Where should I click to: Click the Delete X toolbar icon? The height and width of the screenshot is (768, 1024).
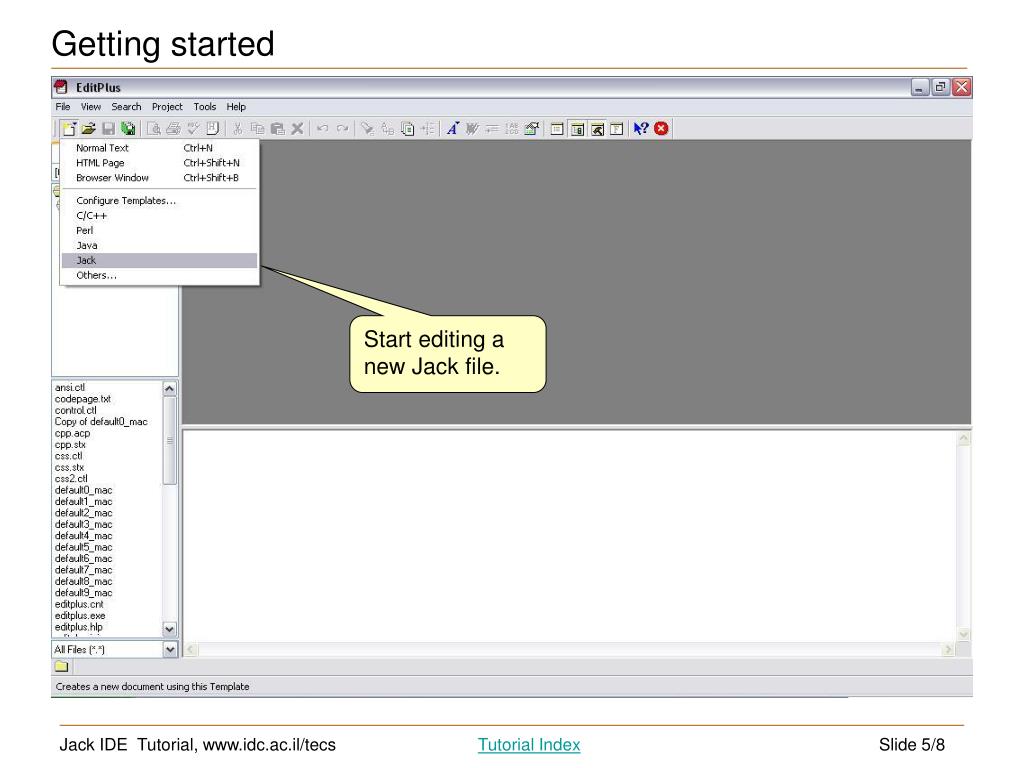tap(297, 129)
